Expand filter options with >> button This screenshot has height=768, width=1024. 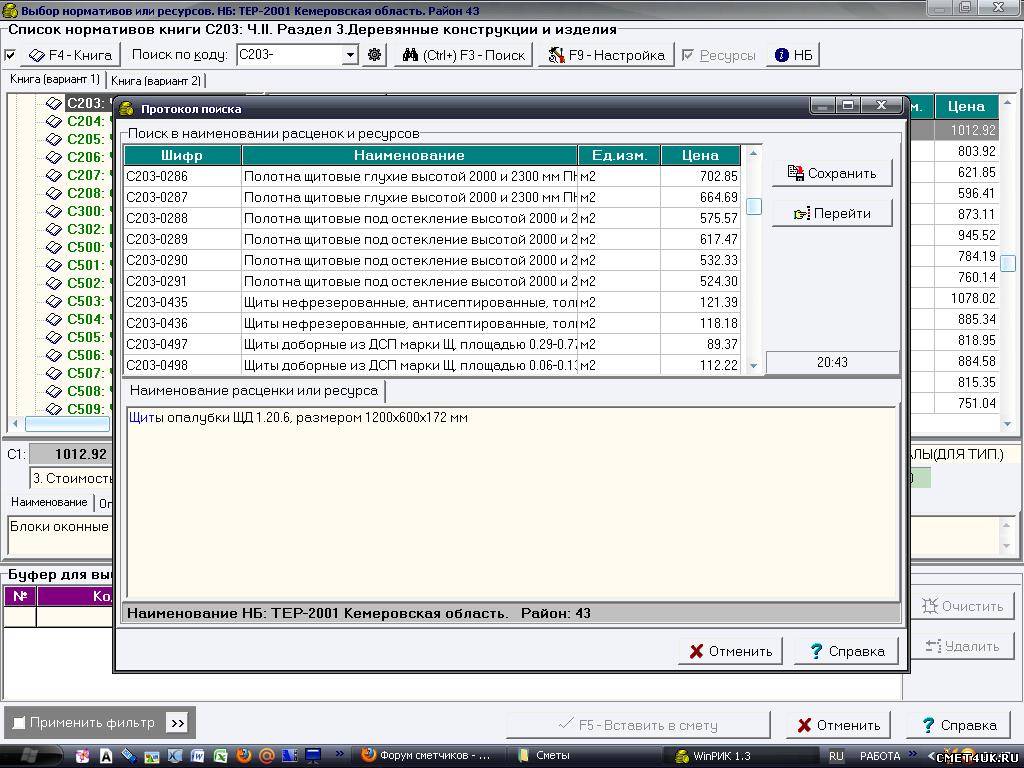click(x=178, y=723)
